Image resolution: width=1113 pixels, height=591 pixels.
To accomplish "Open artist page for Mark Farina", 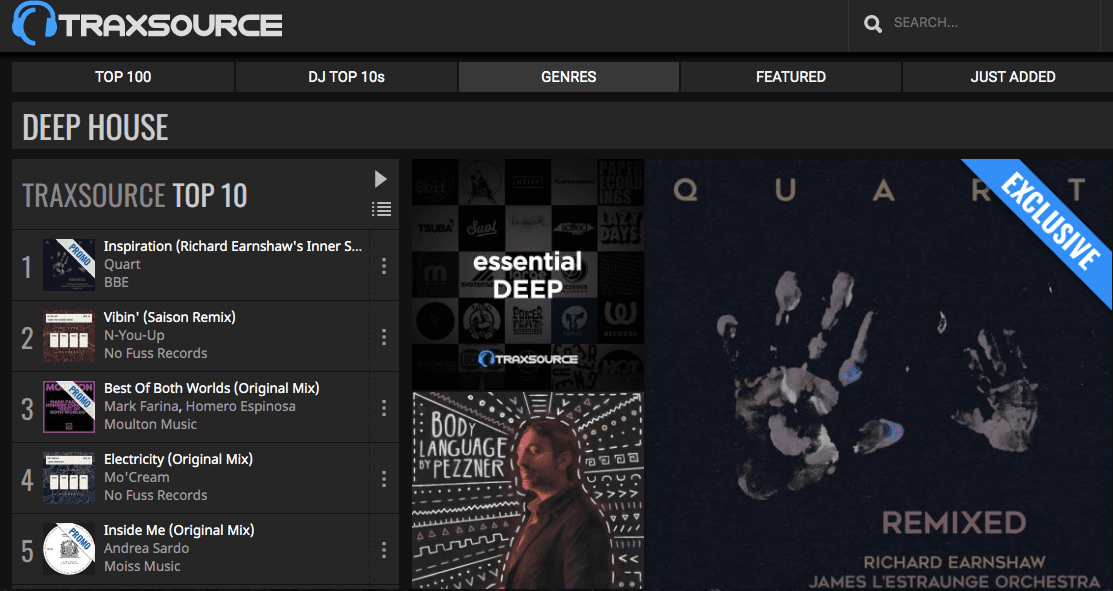I will coord(142,407).
